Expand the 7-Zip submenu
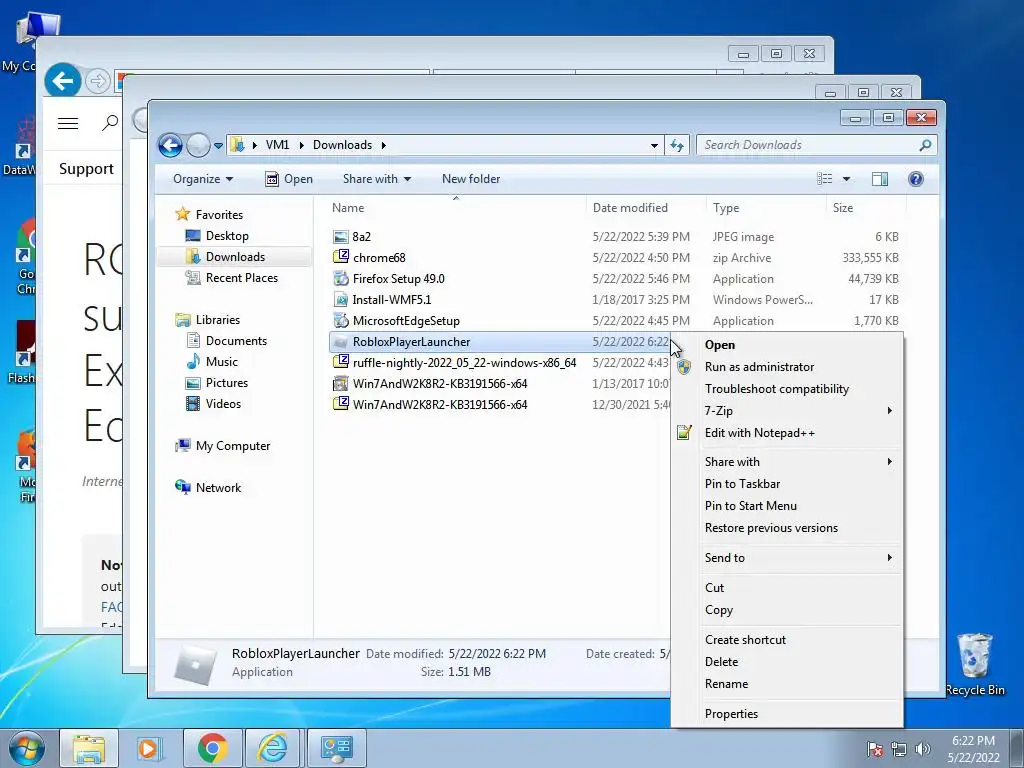This screenshot has width=1024, height=768. [x=787, y=411]
